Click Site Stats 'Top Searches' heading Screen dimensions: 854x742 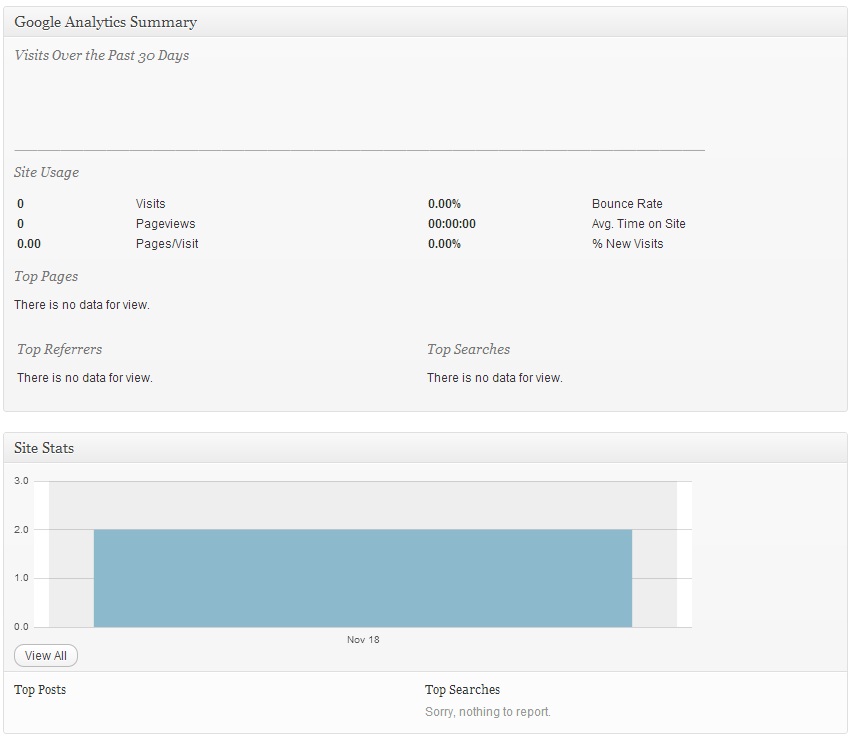click(462, 690)
